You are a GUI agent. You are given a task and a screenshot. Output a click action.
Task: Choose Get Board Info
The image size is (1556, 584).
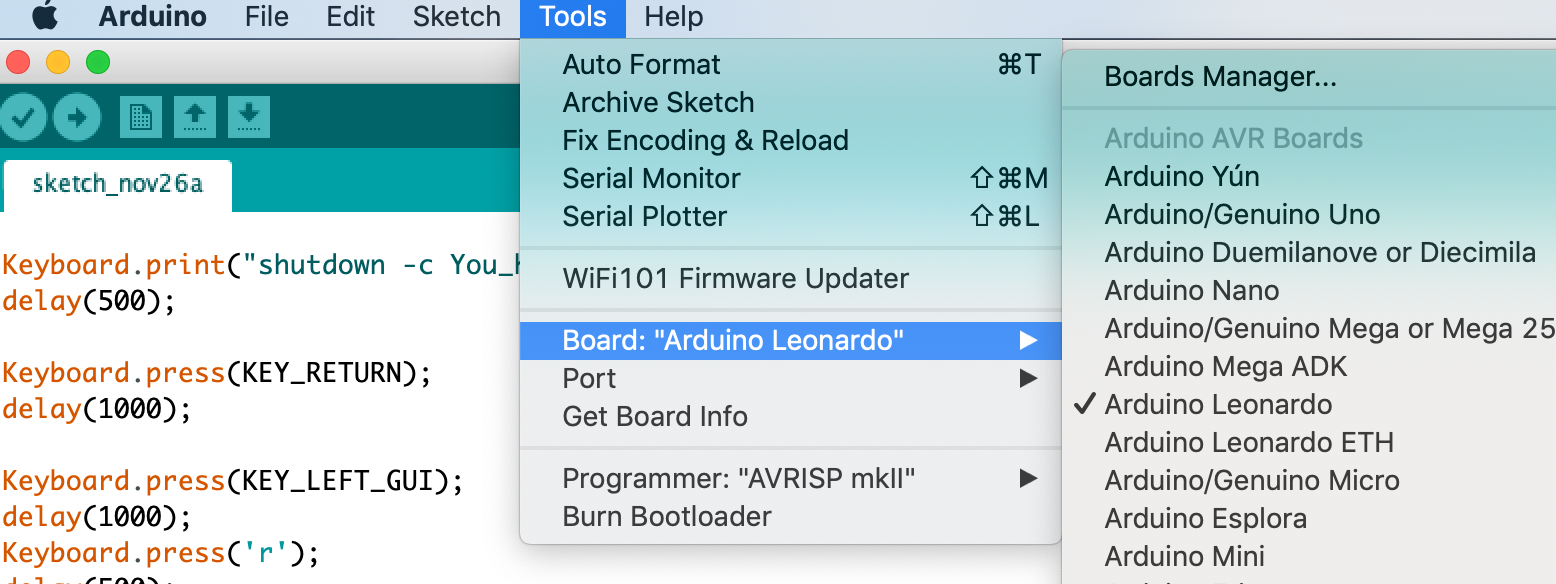tap(791, 417)
